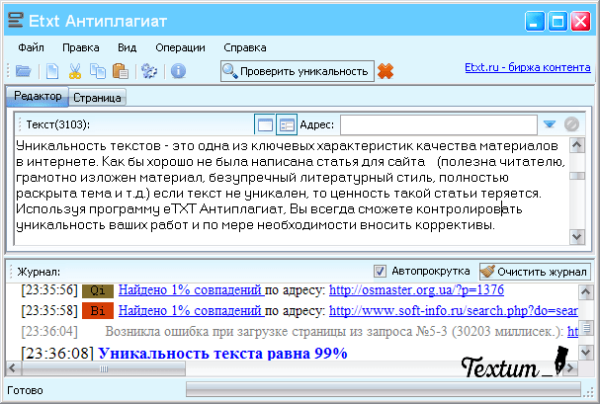Viewport: 600px width, 404px height.
Task: Open the Вид menu
Action: [x=127, y=47]
